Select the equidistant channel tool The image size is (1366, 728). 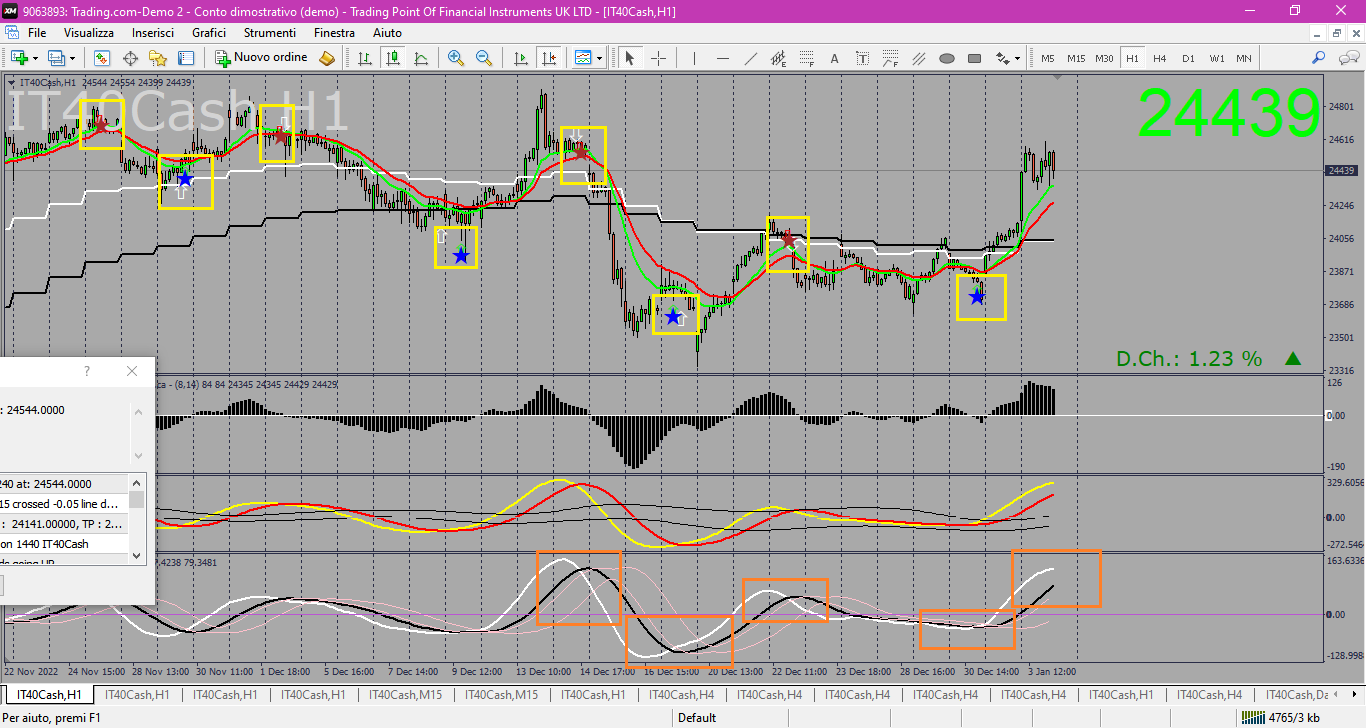(778, 58)
